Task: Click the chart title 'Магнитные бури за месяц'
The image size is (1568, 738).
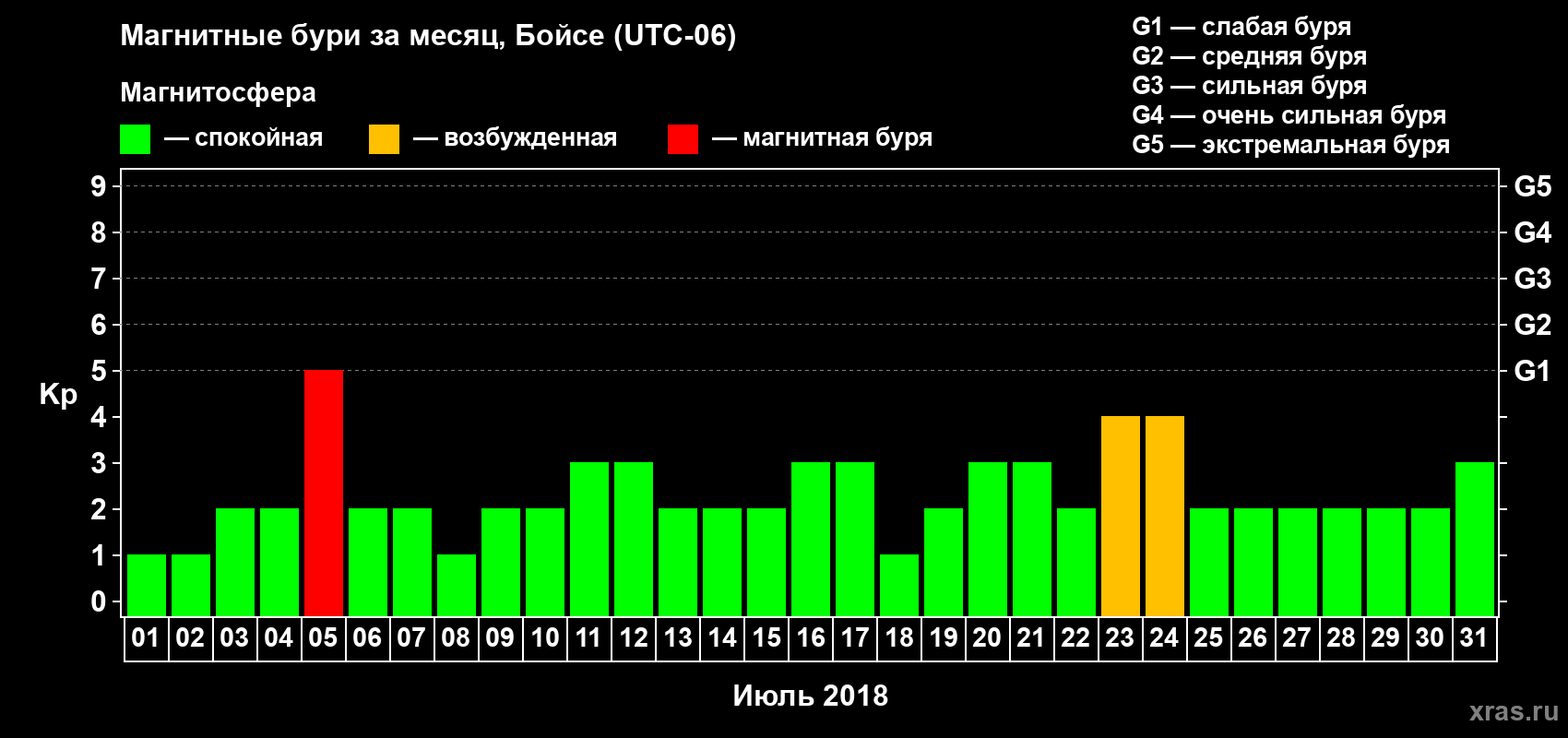Action: pyautogui.click(x=428, y=36)
